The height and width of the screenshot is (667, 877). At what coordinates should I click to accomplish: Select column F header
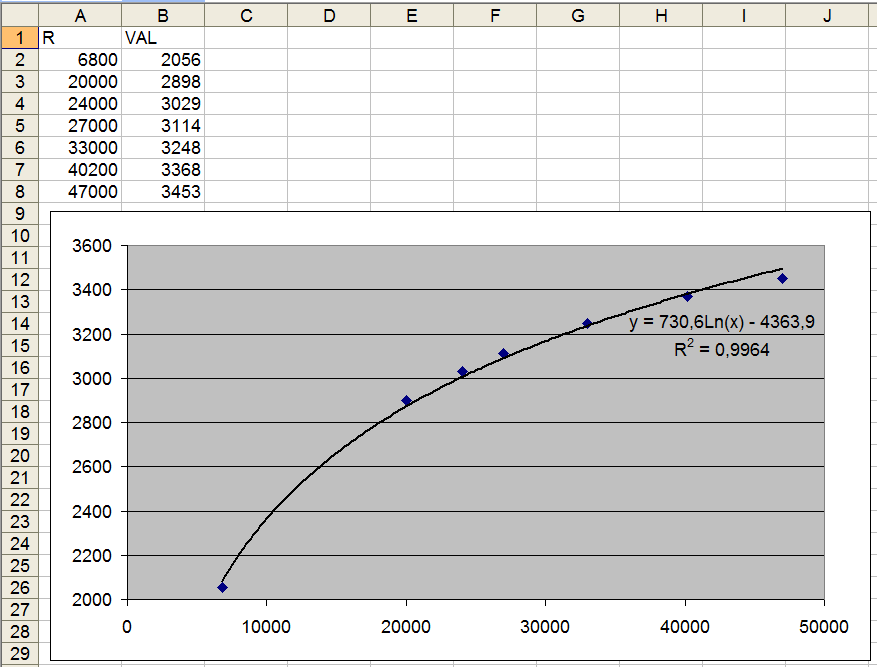pyautogui.click(x=495, y=16)
